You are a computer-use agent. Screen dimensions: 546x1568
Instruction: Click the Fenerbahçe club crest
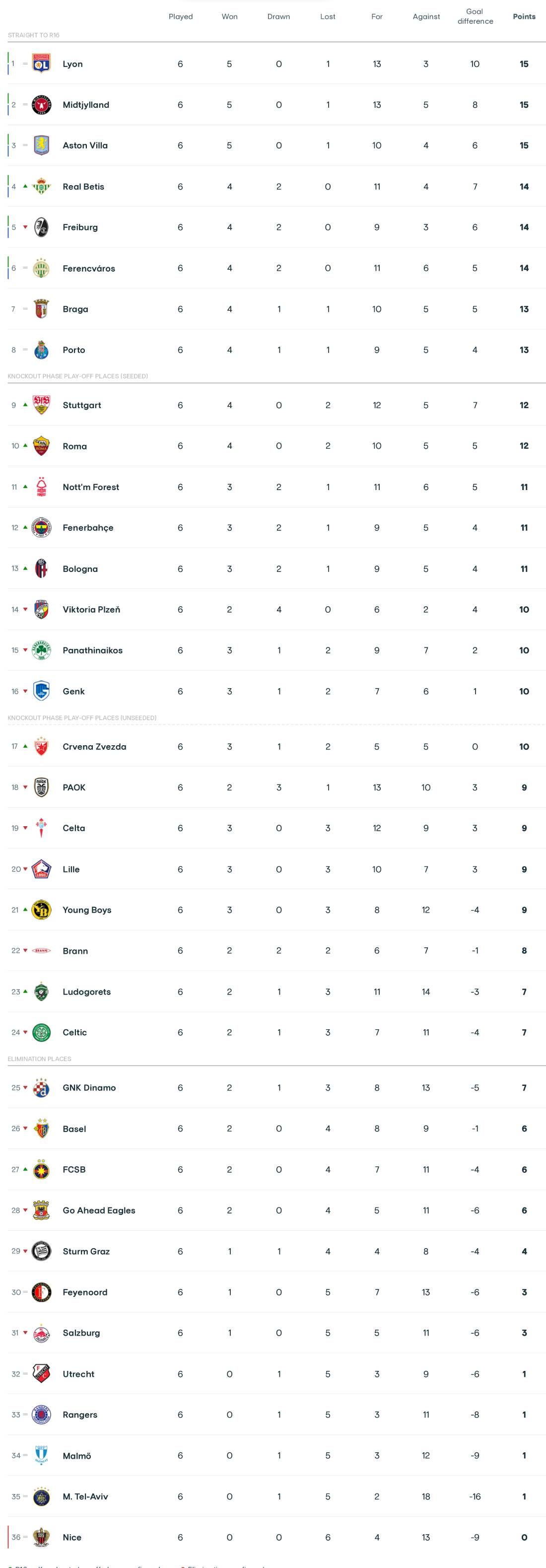(x=41, y=528)
